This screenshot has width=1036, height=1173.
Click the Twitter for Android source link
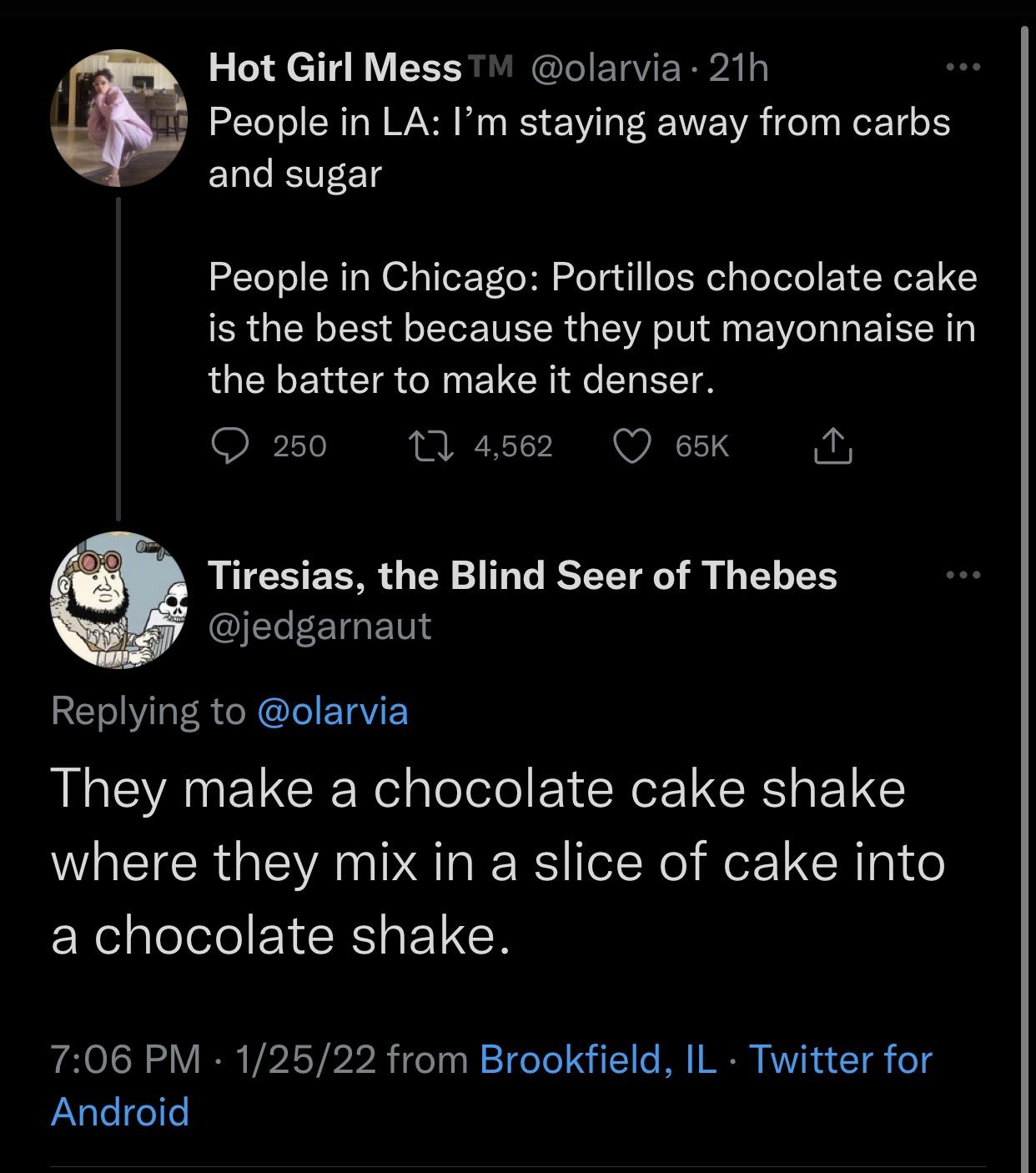click(840, 1060)
